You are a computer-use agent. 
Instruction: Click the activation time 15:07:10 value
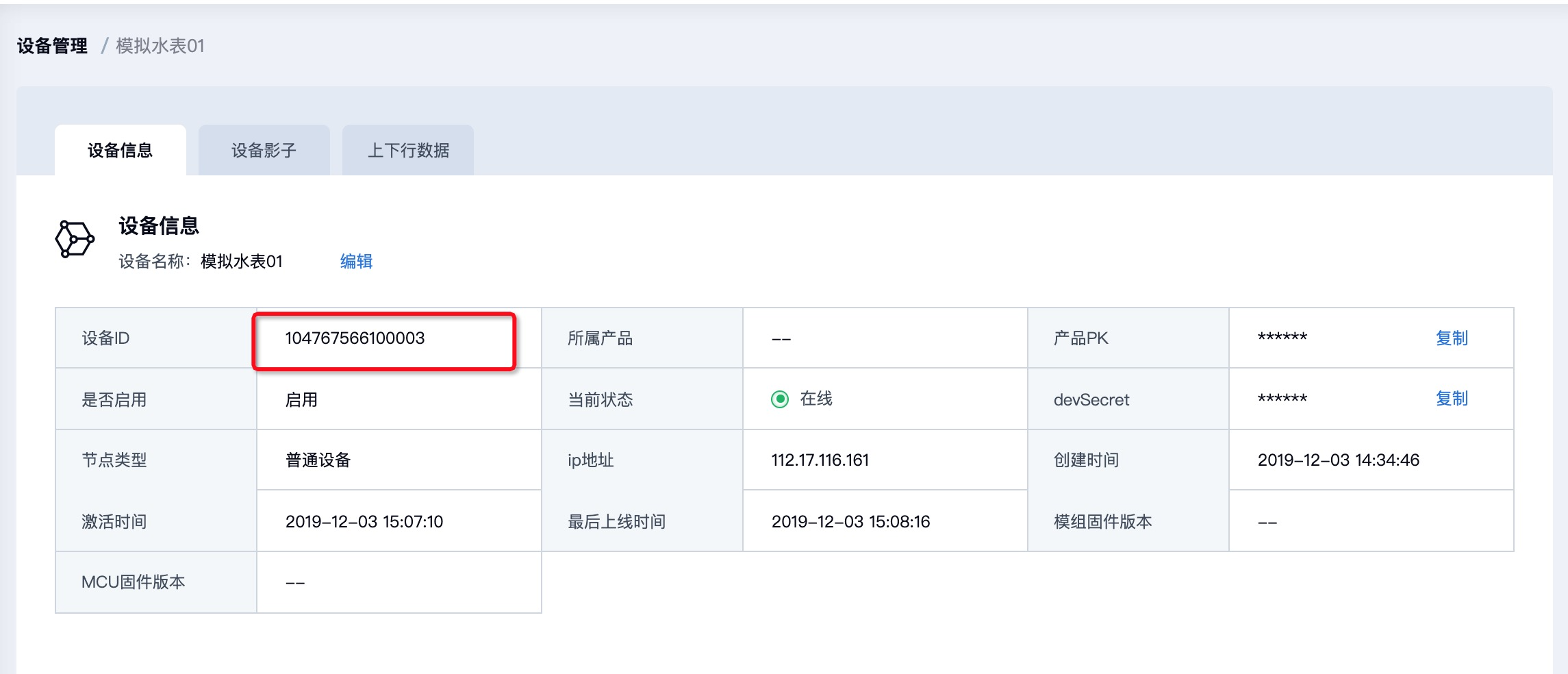coord(364,521)
